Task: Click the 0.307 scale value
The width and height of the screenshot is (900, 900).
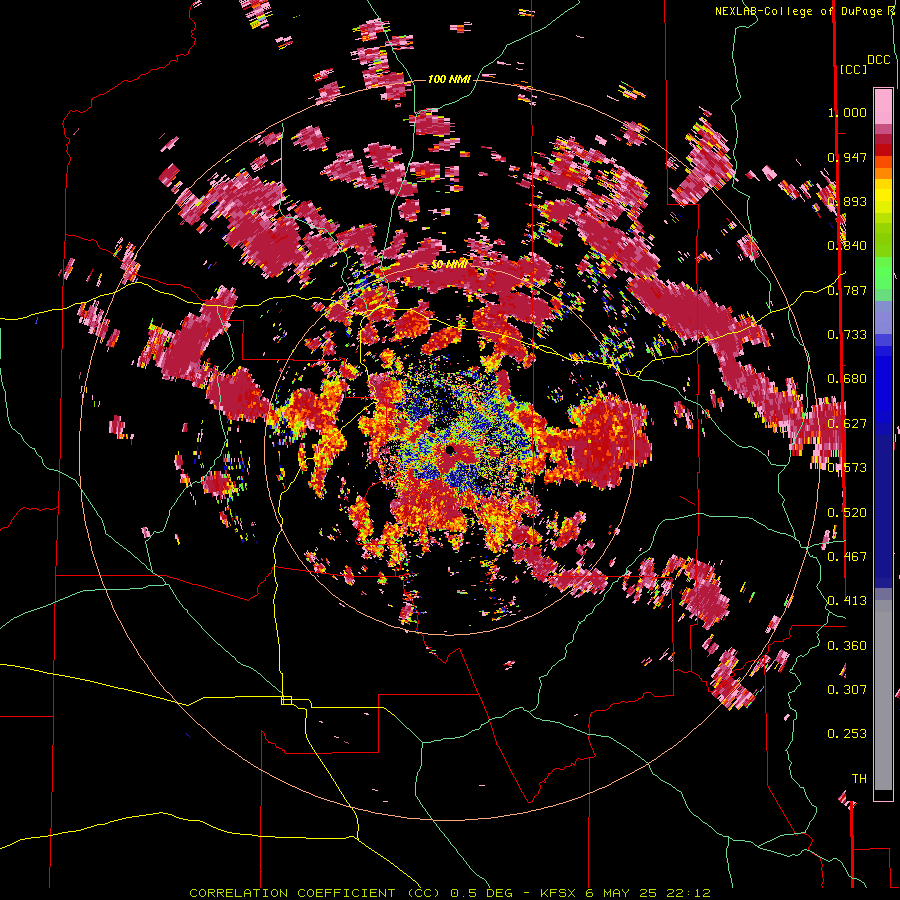Action: point(847,690)
